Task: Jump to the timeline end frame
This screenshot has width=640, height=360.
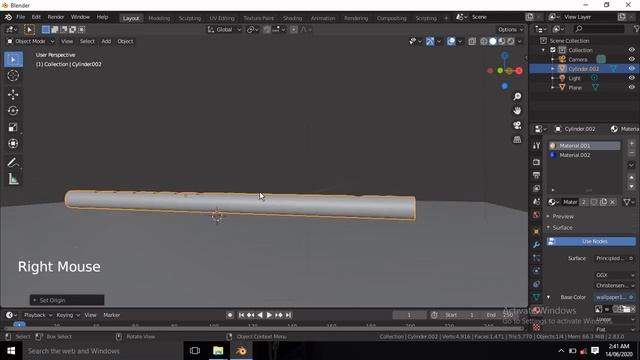Action: click(288, 315)
